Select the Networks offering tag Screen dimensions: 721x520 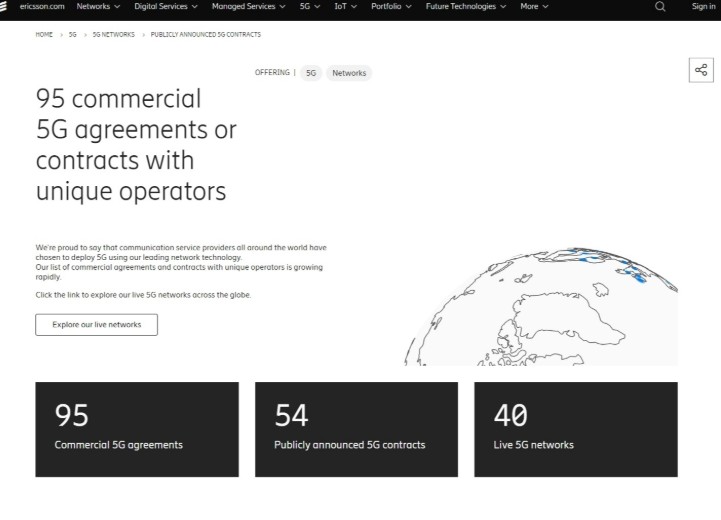(349, 73)
